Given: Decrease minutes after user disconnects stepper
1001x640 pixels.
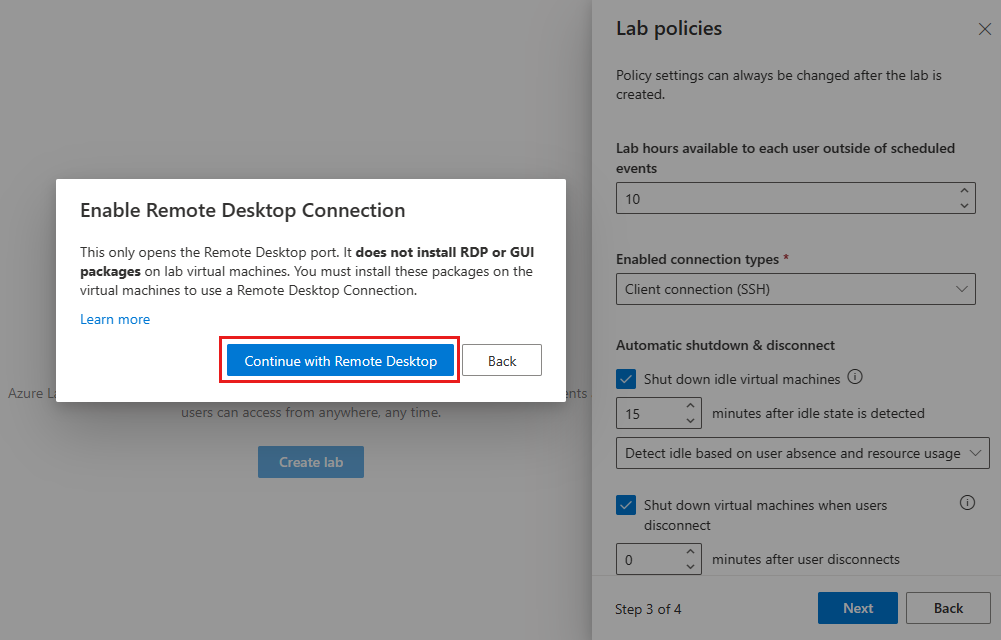Looking at the screenshot, I should pyautogui.click(x=690, y=567).
